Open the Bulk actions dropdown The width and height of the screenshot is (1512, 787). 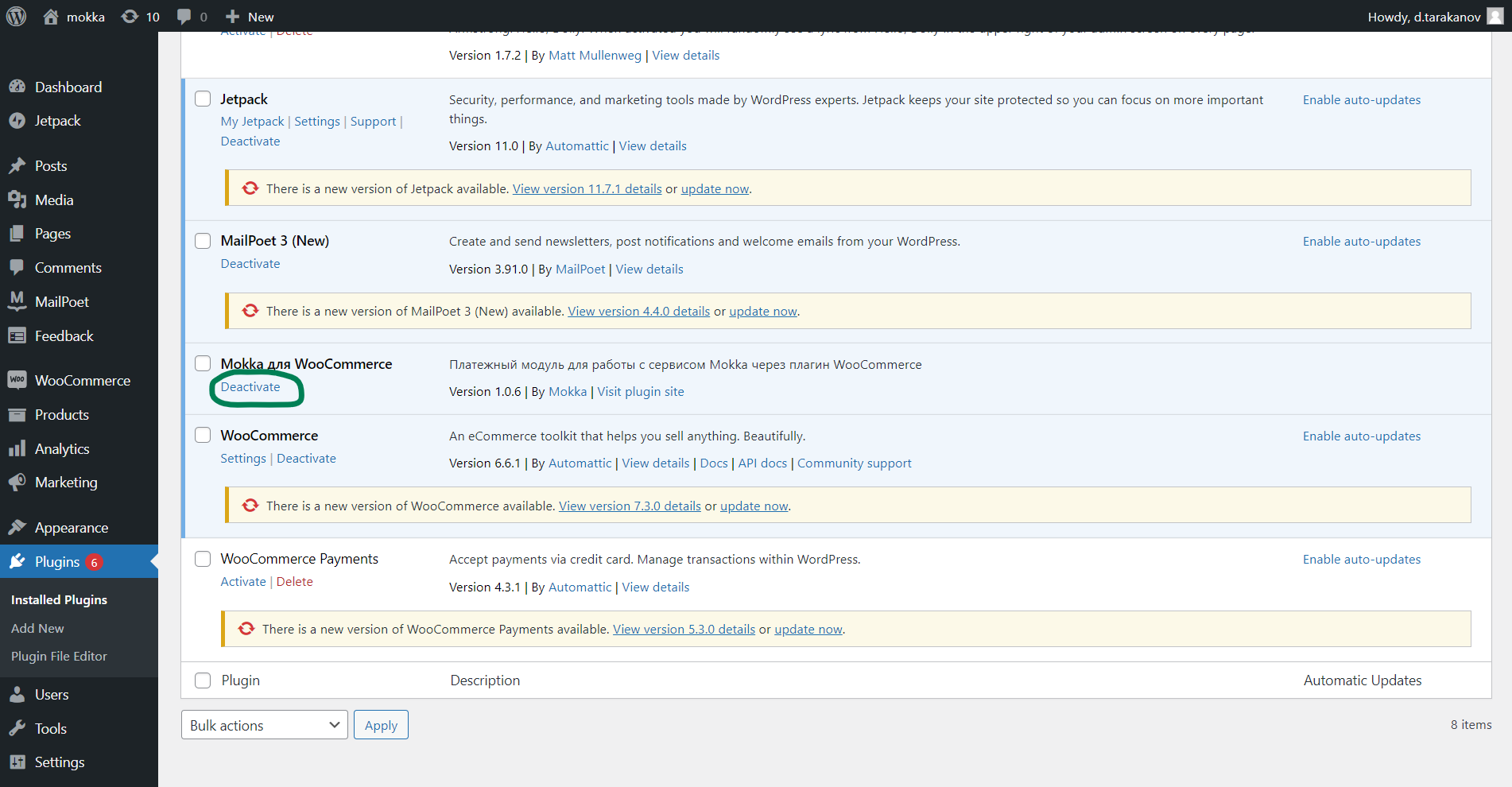pyautogui.click(x=264, y=725)
